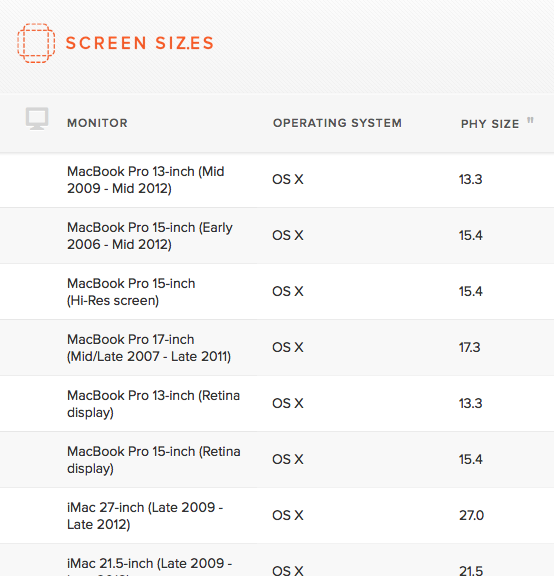The height and width of the screenshot is (576, 554).
Task: Click OS X in 13-inch Retina display row
Action: pyautogui.click(x=288, y=403)
